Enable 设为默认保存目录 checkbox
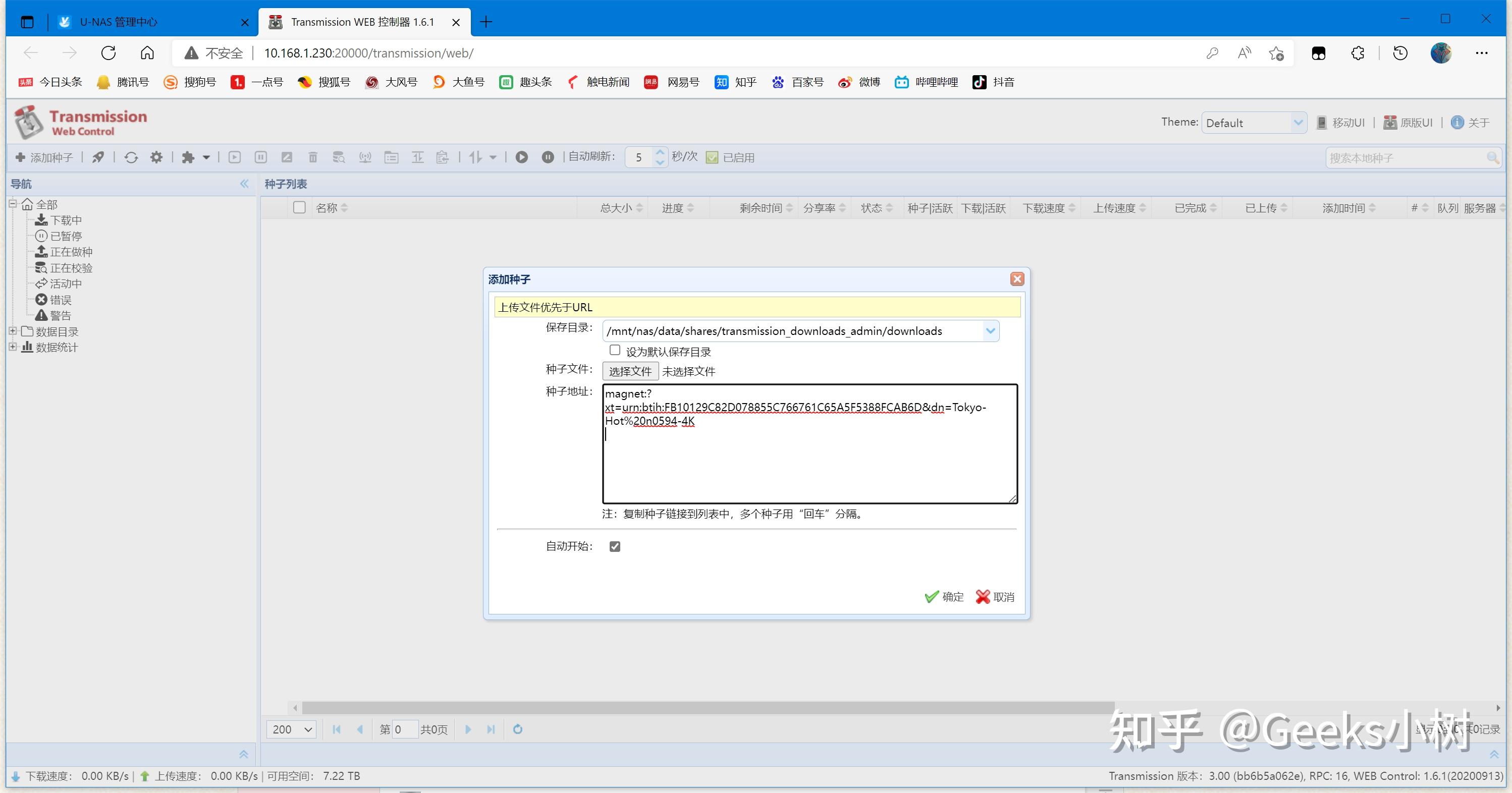The height and width of the screenshot is (793, 1512). tap(615, 351)
